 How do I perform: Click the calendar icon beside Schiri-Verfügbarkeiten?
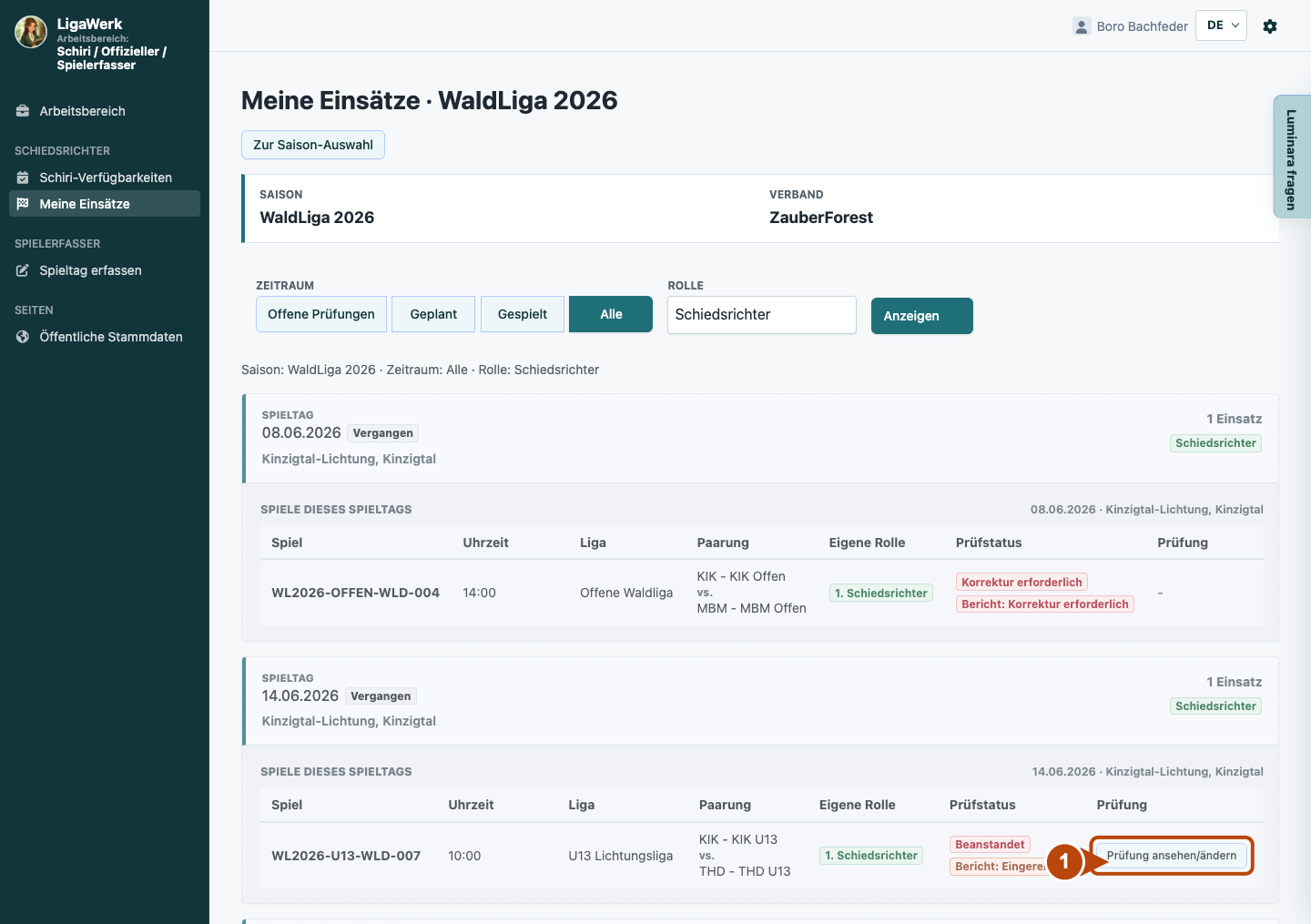[23, 178]
